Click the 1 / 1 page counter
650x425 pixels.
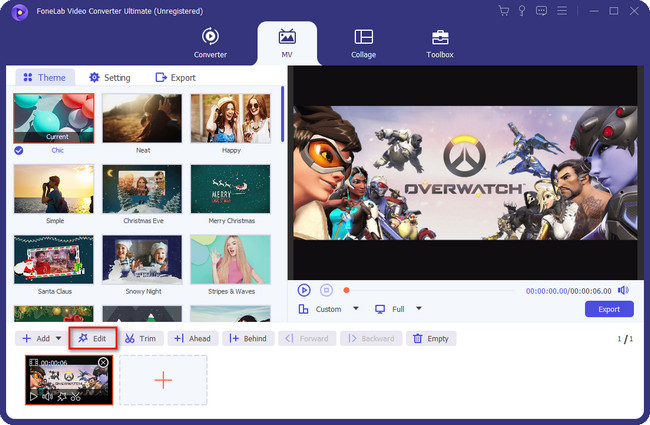click(625, 339)
